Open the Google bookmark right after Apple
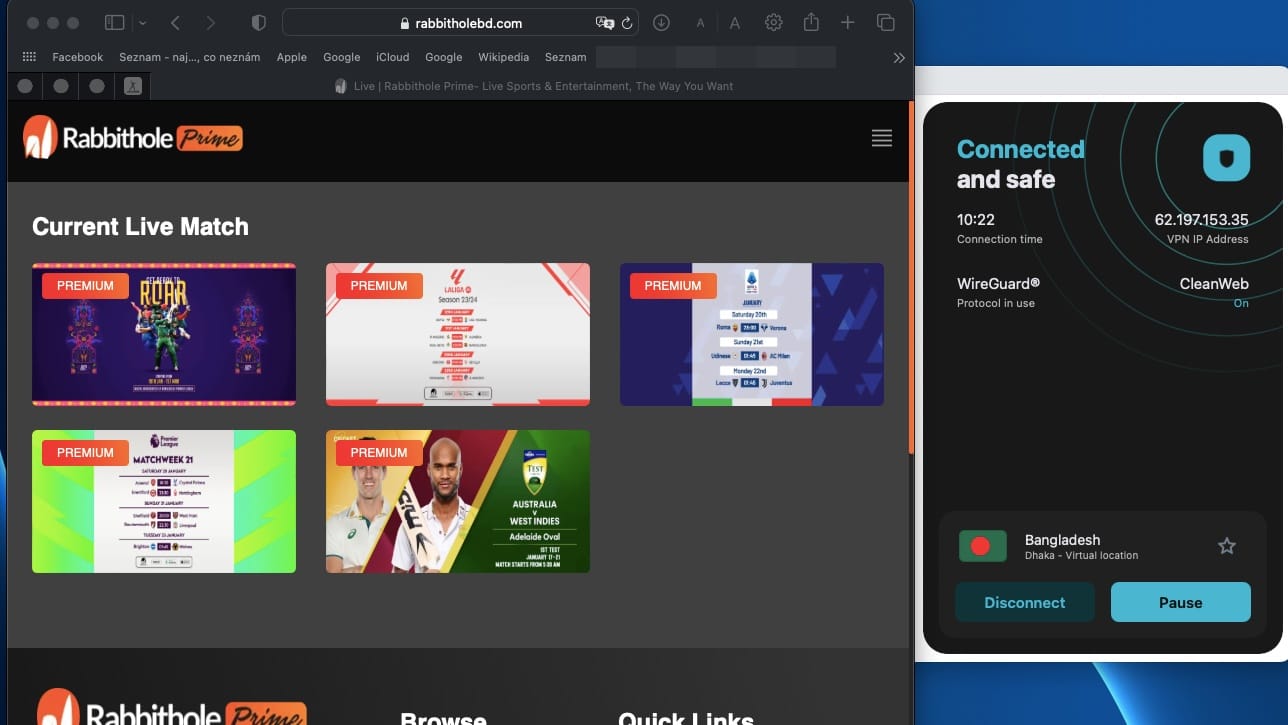 point(342,57)
